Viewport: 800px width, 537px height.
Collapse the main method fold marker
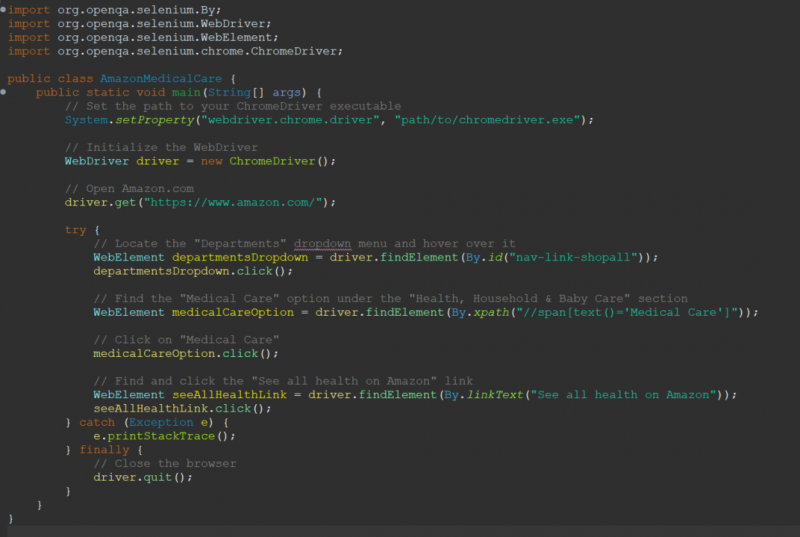pos(3,92)
